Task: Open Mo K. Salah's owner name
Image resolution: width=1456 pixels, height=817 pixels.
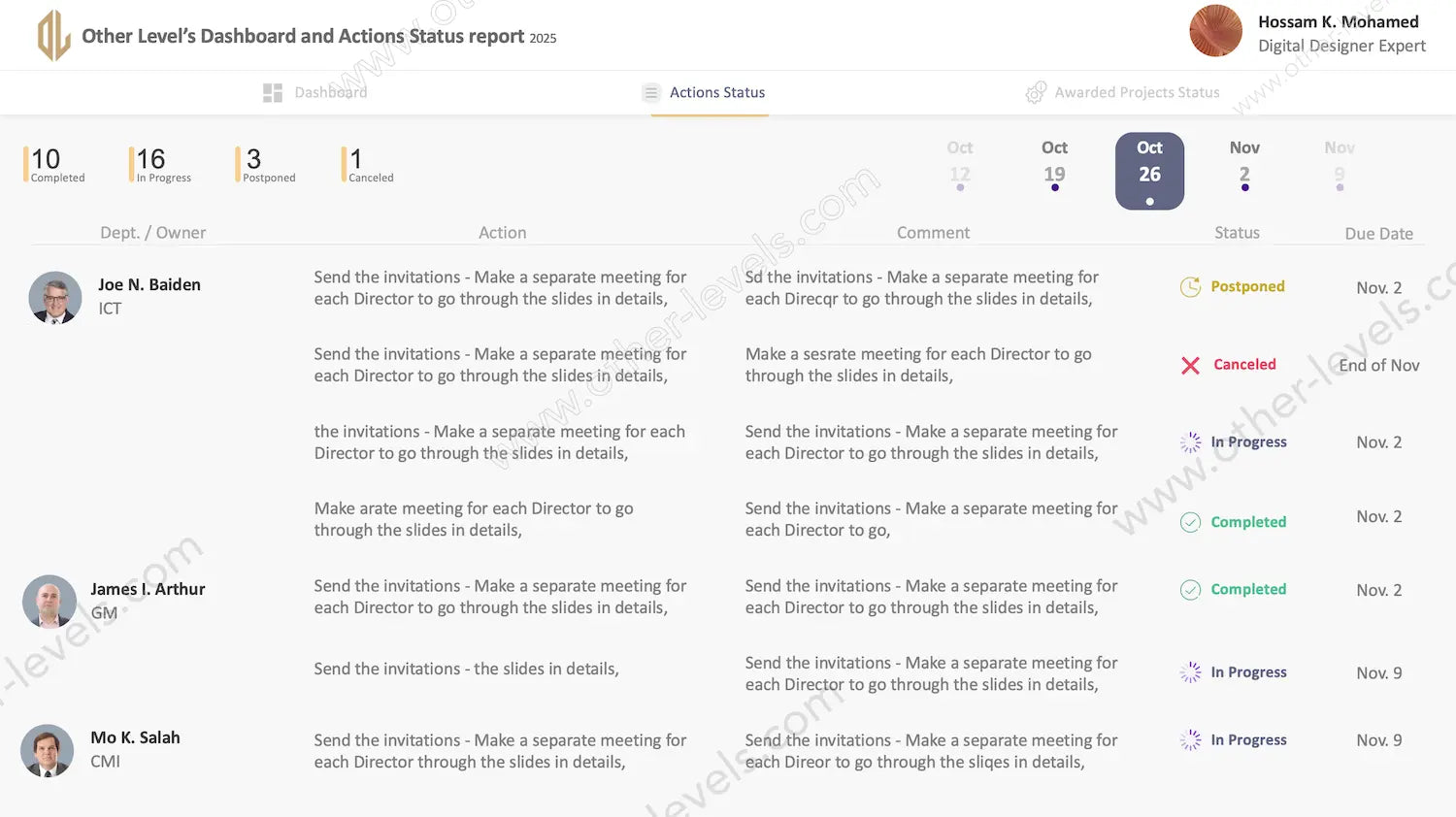Action: tap(135, 737)
